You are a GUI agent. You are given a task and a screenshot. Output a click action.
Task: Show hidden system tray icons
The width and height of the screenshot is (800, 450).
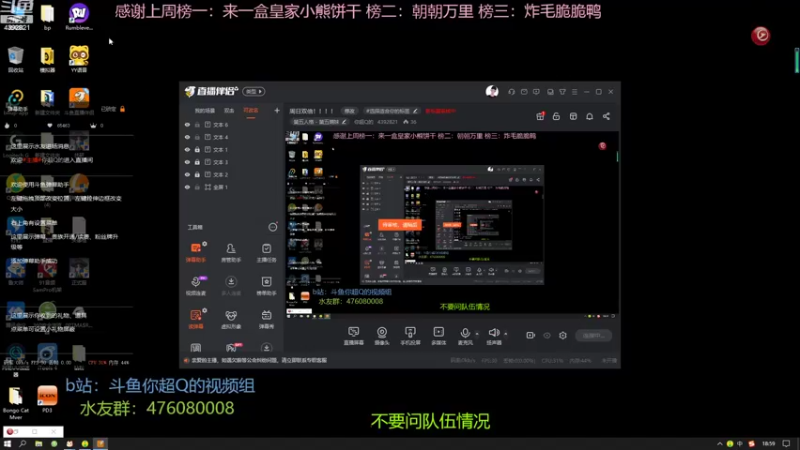pyautogui.click(x=719, y=444)
